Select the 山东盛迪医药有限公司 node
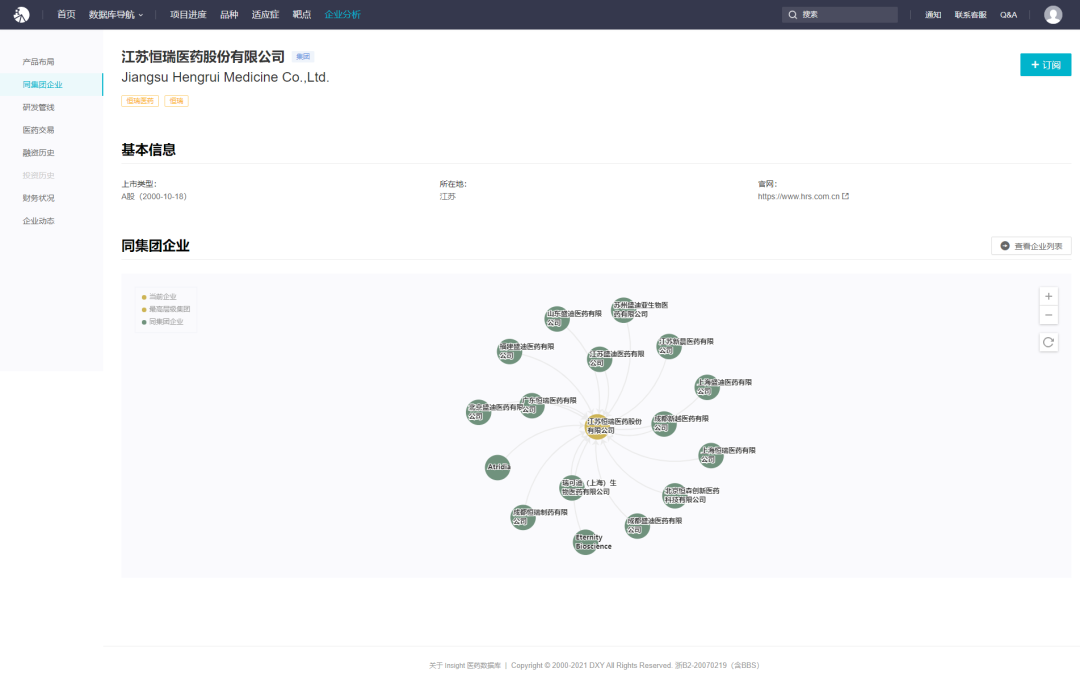 click(x=557, y=318)
